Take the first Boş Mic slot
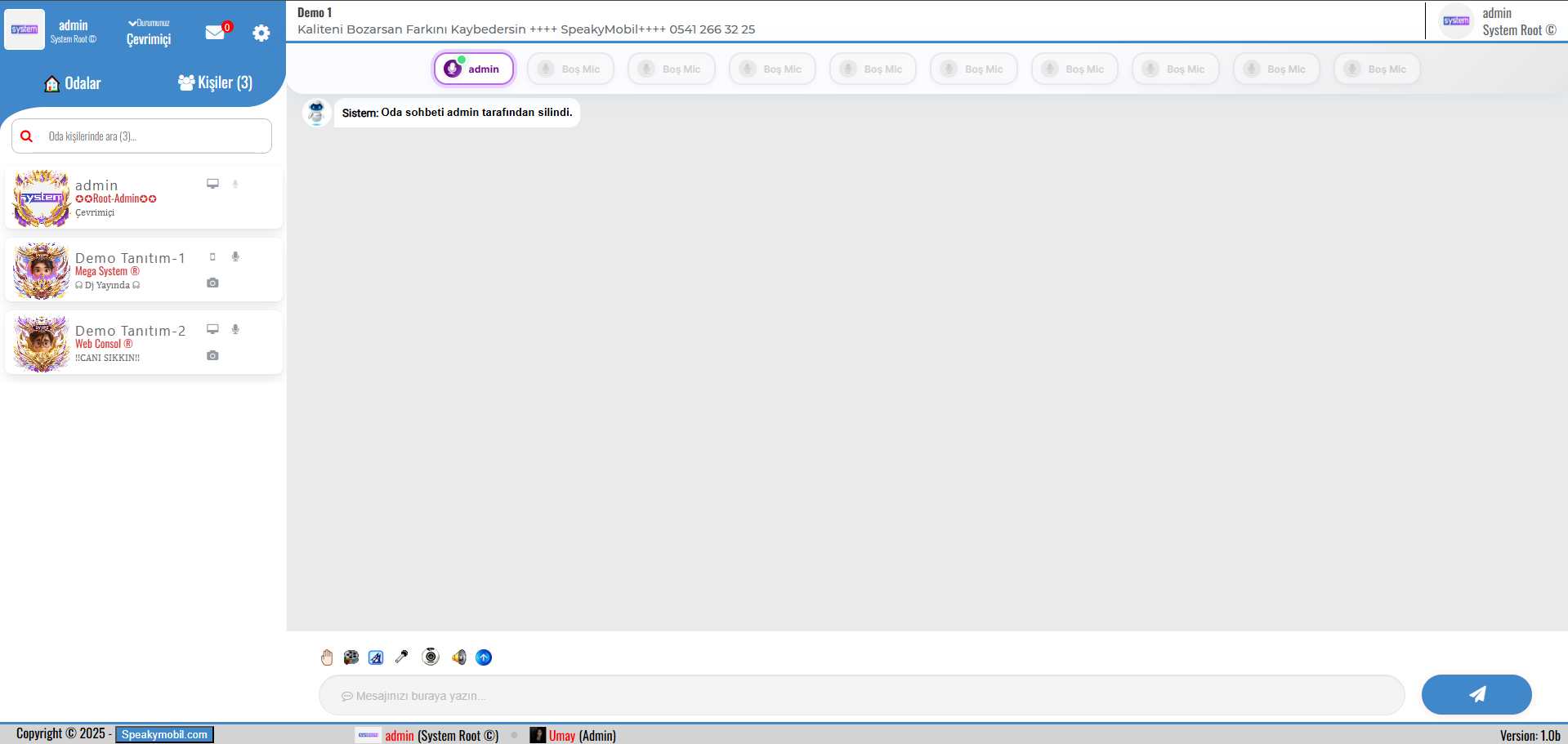This screenshot has width=1568, height=744. tap(570, 69)
